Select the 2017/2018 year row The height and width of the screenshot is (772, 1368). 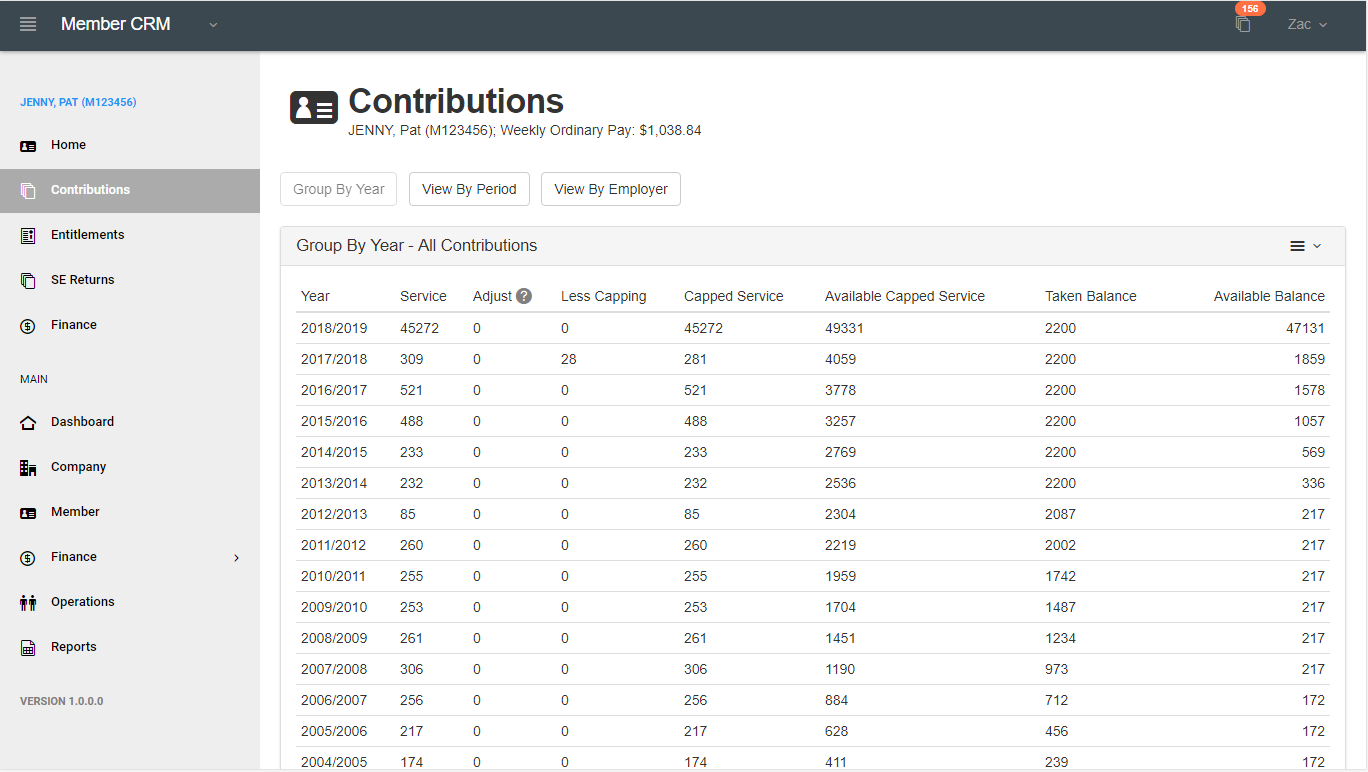tap(813, 359)
